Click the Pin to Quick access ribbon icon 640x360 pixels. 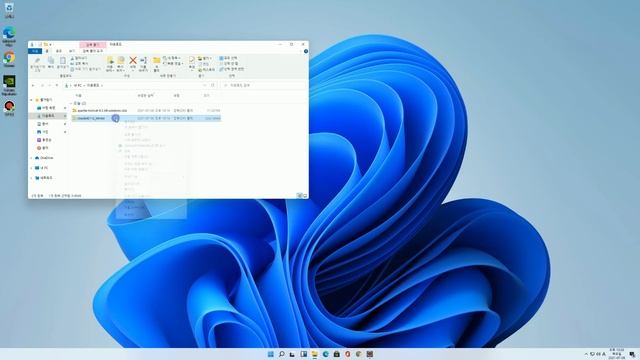click(37, 64)
